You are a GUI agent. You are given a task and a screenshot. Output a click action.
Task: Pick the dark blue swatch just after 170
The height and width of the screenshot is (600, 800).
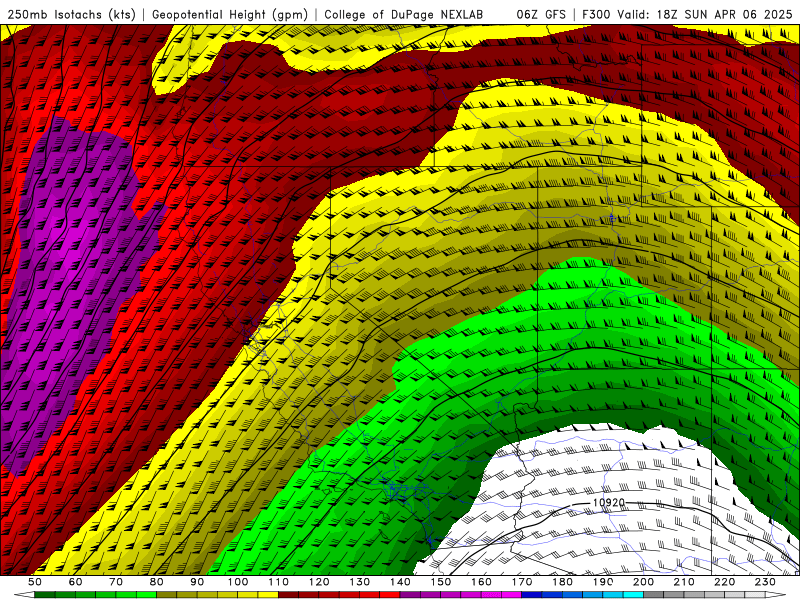(532, 595)
